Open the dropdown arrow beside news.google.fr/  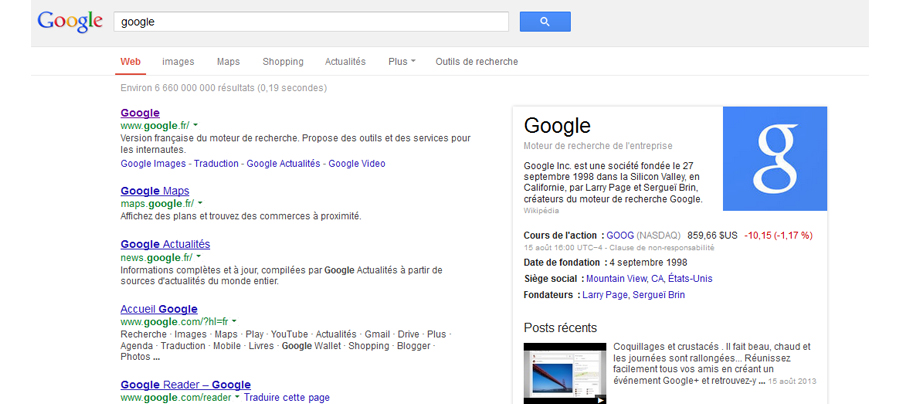pyautogui.click(x=198, y=257)
